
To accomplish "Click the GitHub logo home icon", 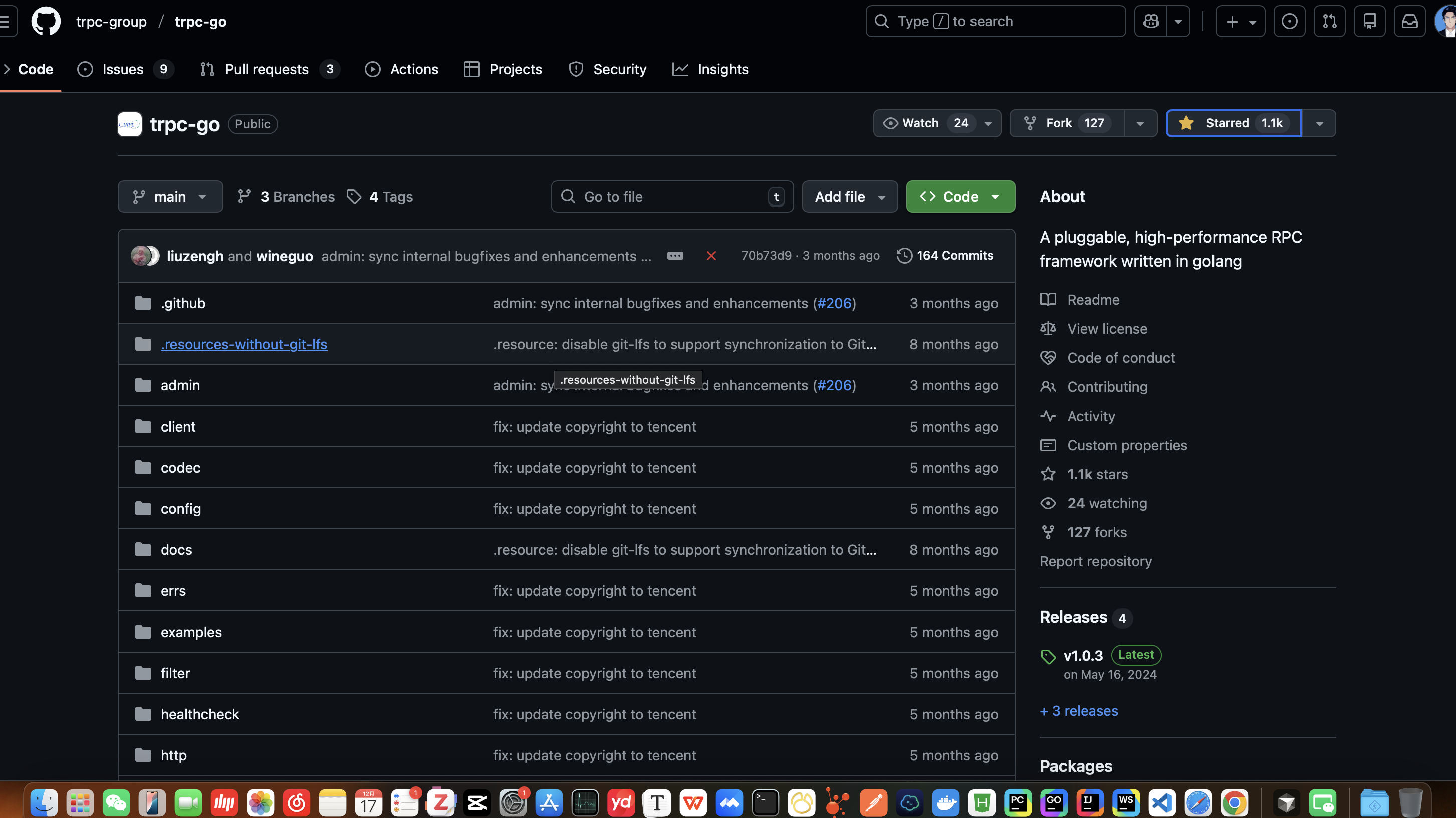I will [46, 22].
